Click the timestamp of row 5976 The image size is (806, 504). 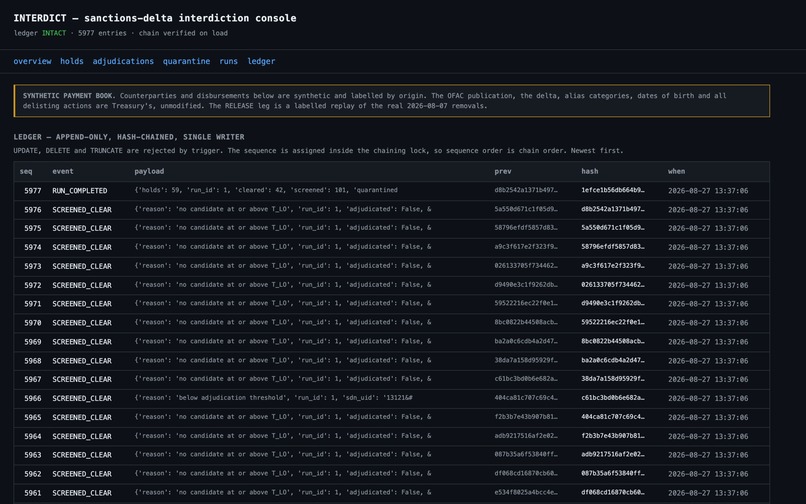(x=708, y=210)
